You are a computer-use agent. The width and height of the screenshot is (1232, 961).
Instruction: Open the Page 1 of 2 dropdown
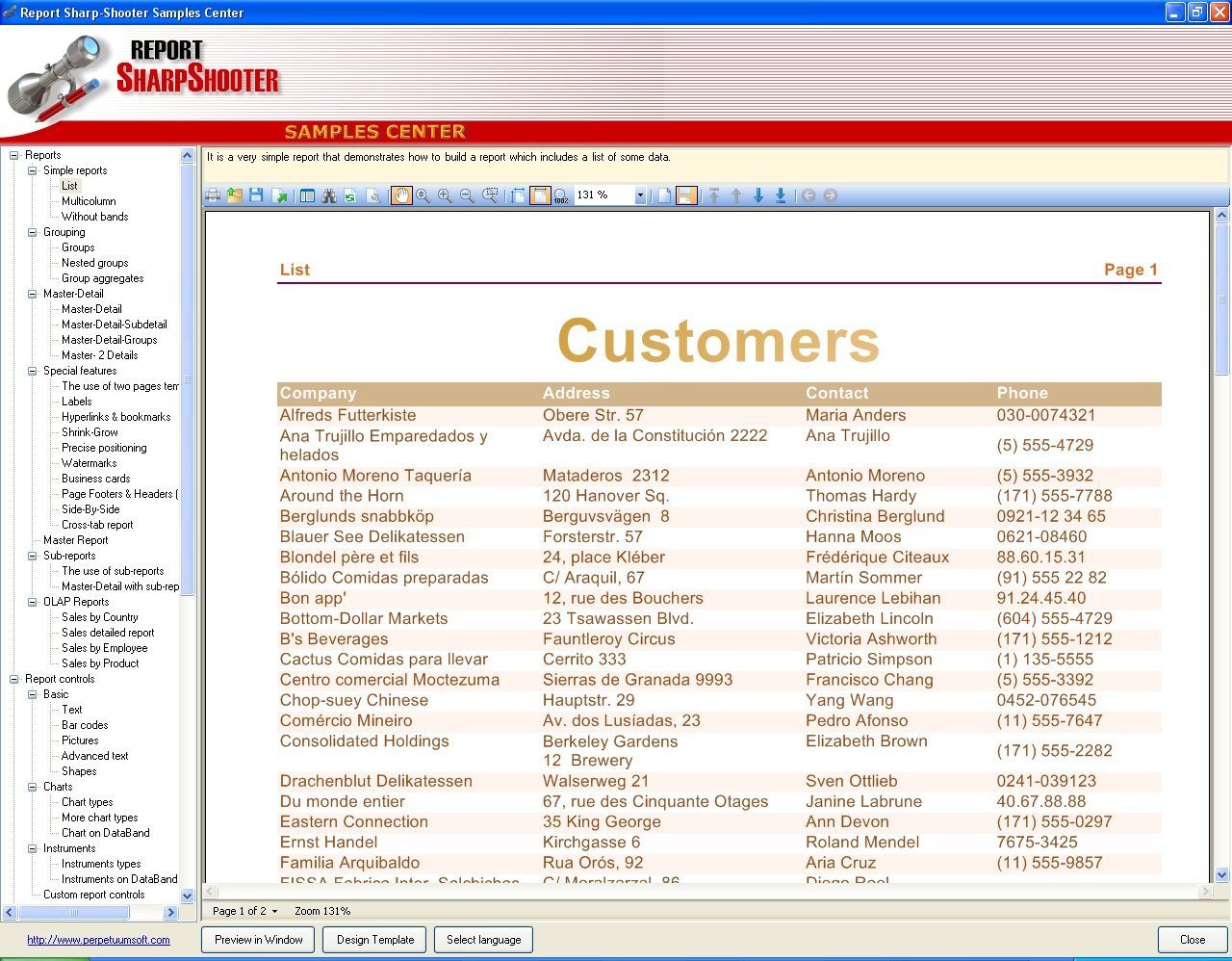click(244, 911)
